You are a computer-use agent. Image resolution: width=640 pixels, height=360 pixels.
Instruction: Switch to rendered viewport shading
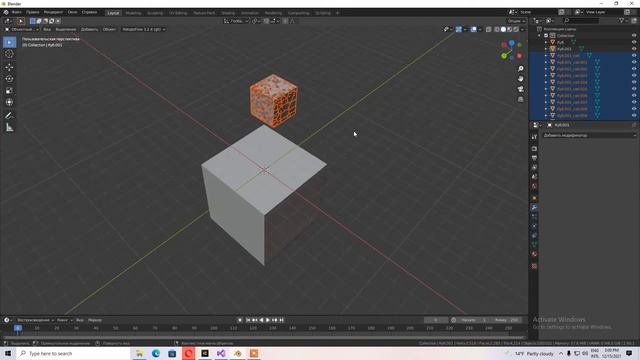pyautogui.click(x=516, y=29)
